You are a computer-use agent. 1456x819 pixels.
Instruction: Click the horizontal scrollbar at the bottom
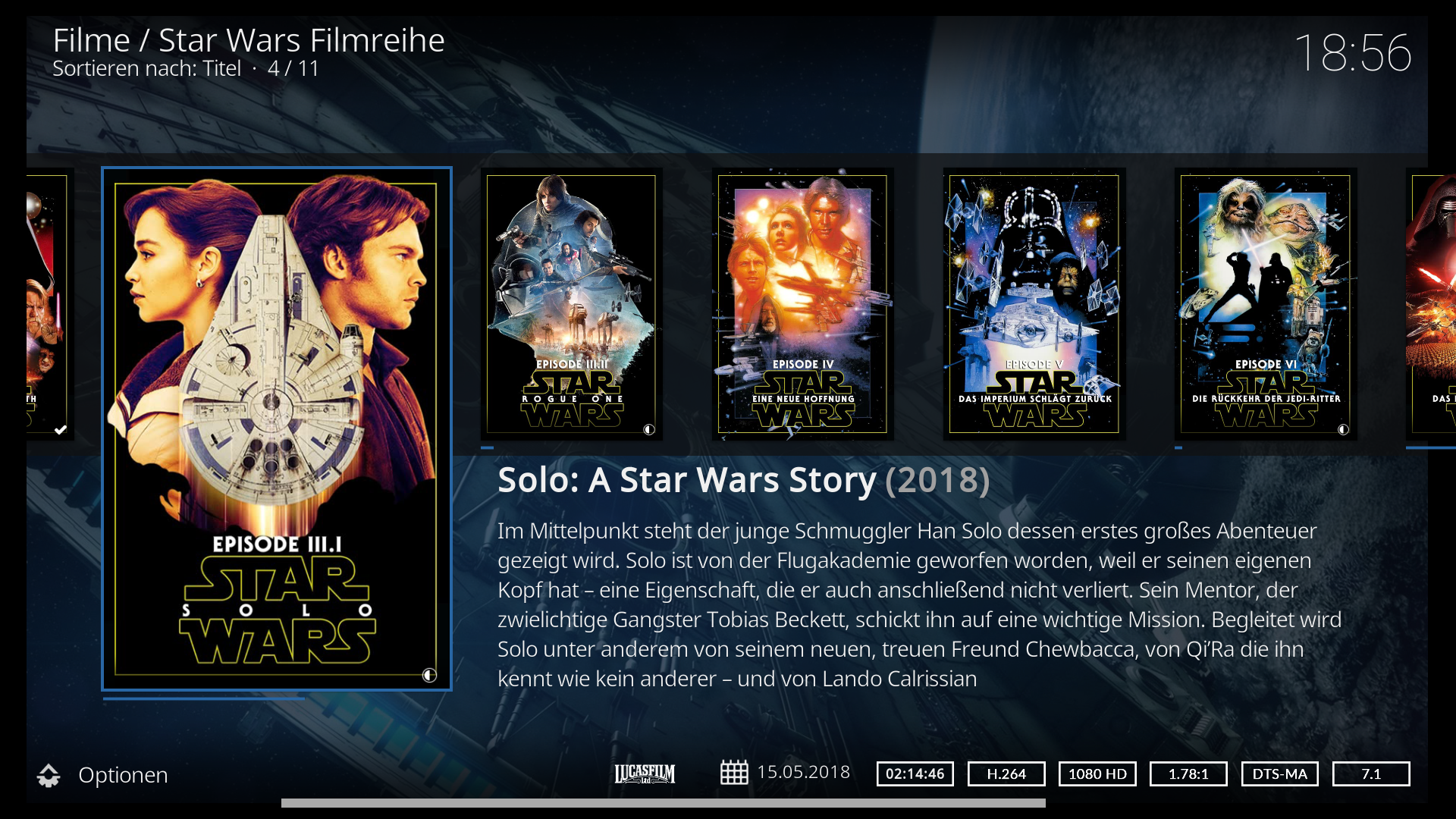(664, 802)
